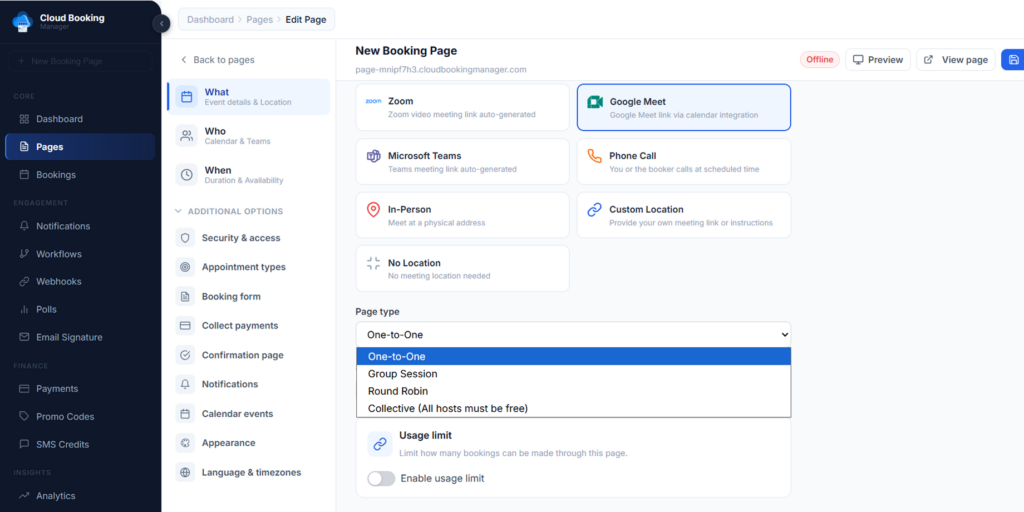
Task: Select the Google Meet location option
Action: (x=683, y=107)
